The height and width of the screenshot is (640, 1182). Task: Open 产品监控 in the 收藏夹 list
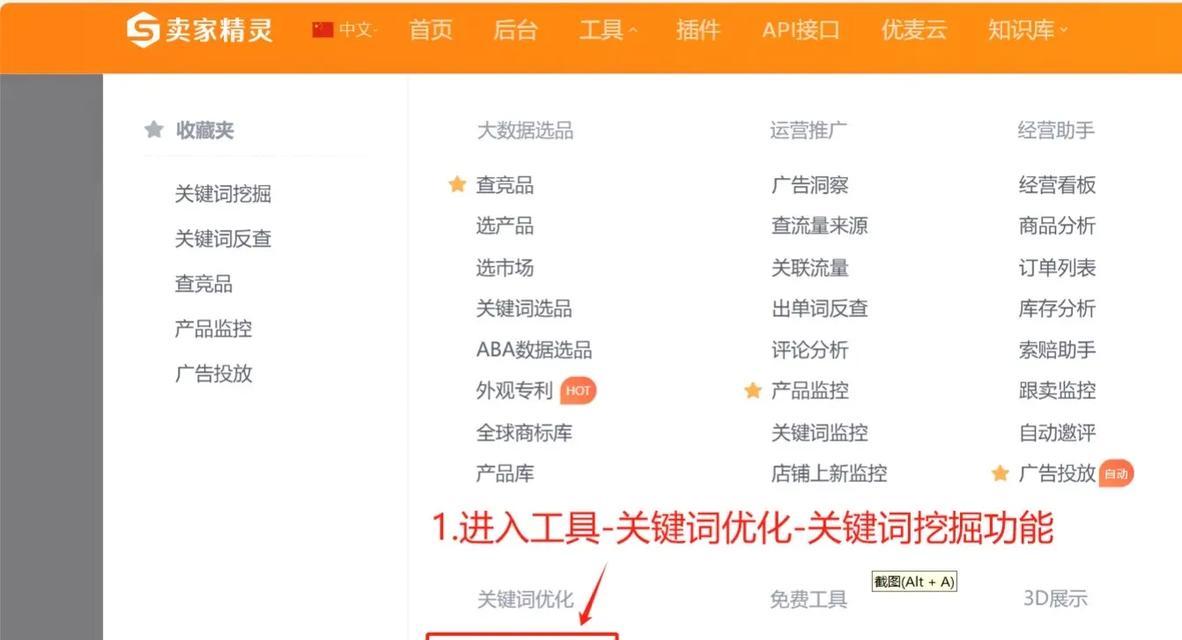(213, 329)
